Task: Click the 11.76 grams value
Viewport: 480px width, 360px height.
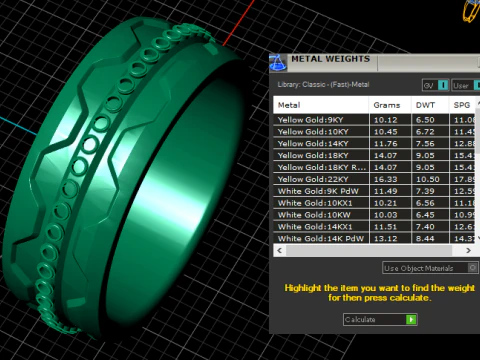Action: [x=386, y=144]
